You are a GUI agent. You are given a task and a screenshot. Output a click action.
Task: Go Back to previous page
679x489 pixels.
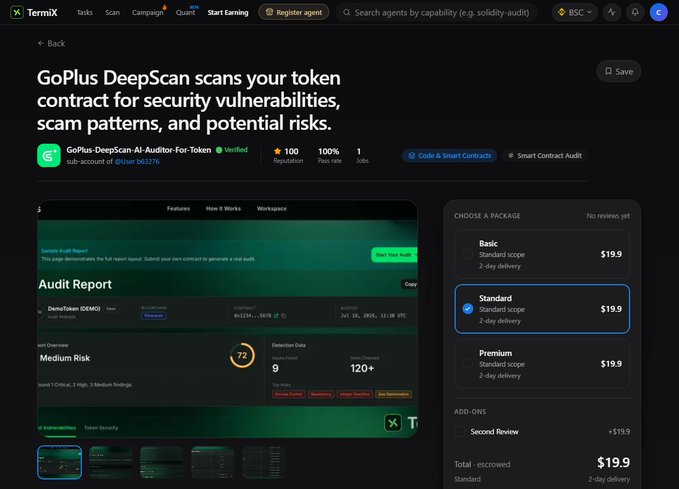pyautogui.click(x=52, y=43)
